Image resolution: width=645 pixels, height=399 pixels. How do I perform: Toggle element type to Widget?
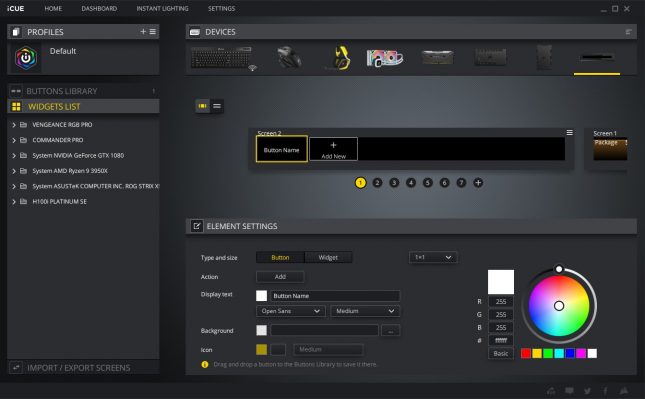[x=328, y=257]
